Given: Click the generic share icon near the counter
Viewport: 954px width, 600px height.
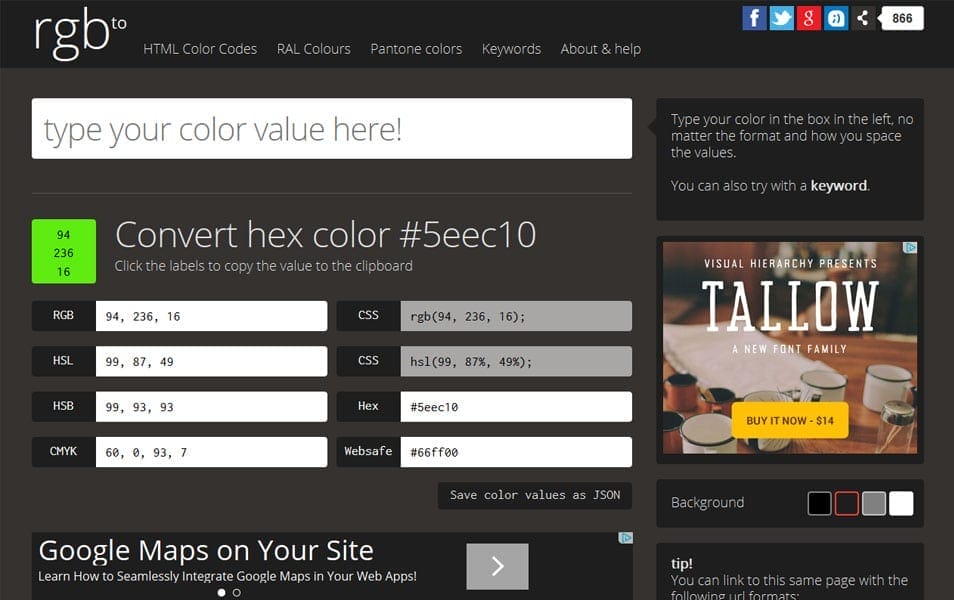Looking at the screenshot, I should tap(861, 16).
